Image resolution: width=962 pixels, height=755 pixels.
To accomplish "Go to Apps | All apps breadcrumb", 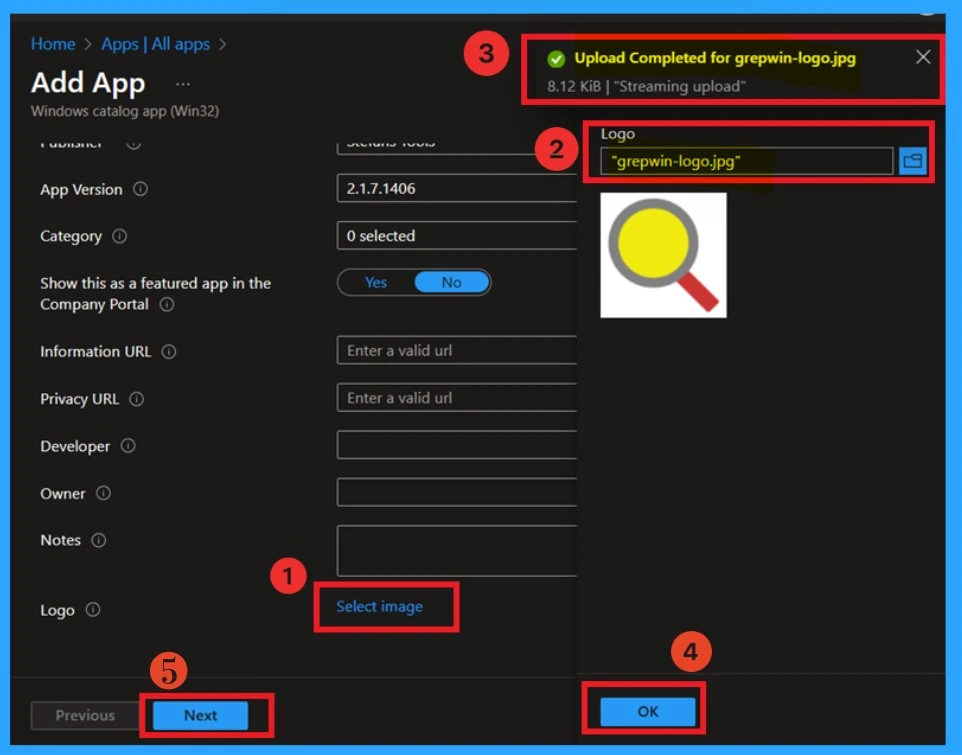I will click(155, 44).
